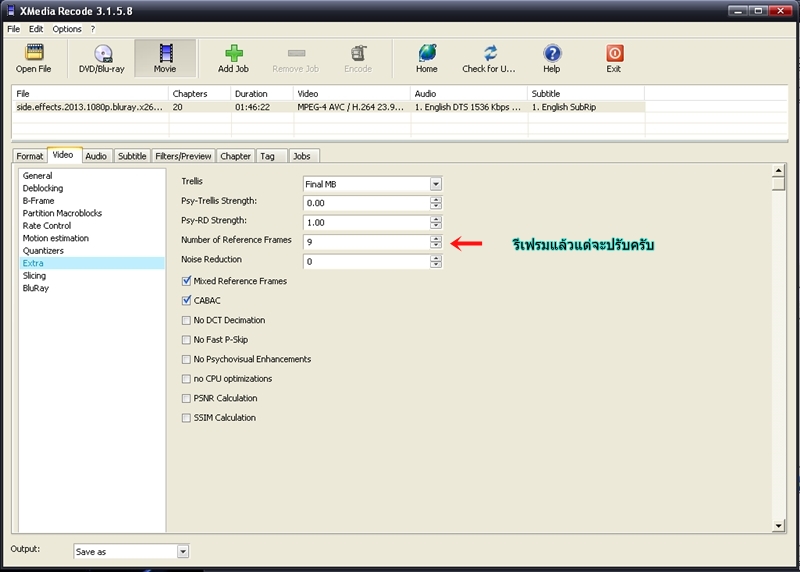Select Deblocking in the settings list
This screenshot has width=800, height=572.
(43, 188)
